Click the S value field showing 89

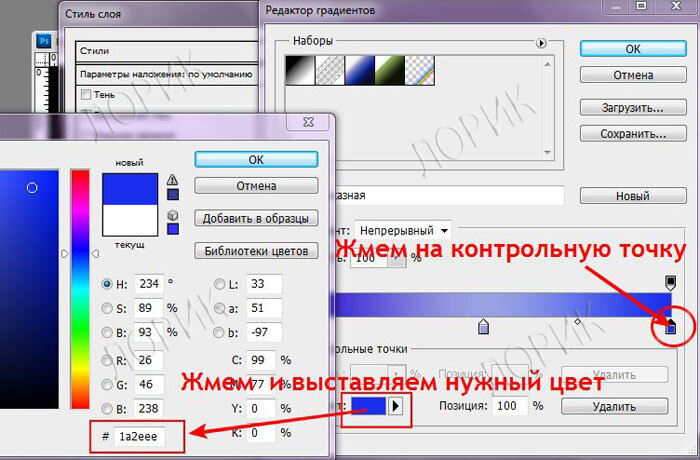149,308
